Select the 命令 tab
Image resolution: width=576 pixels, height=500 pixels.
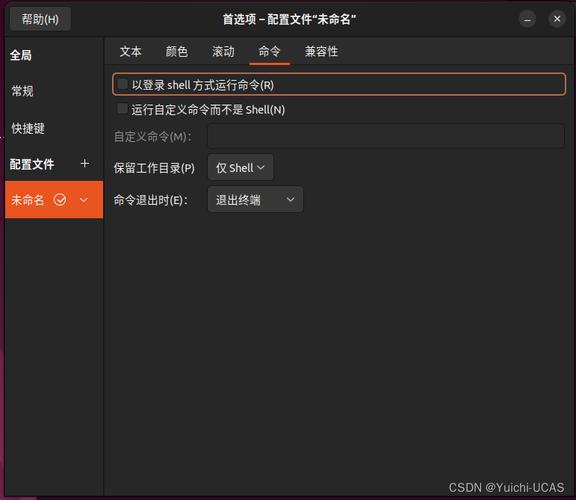coord(269,51)
